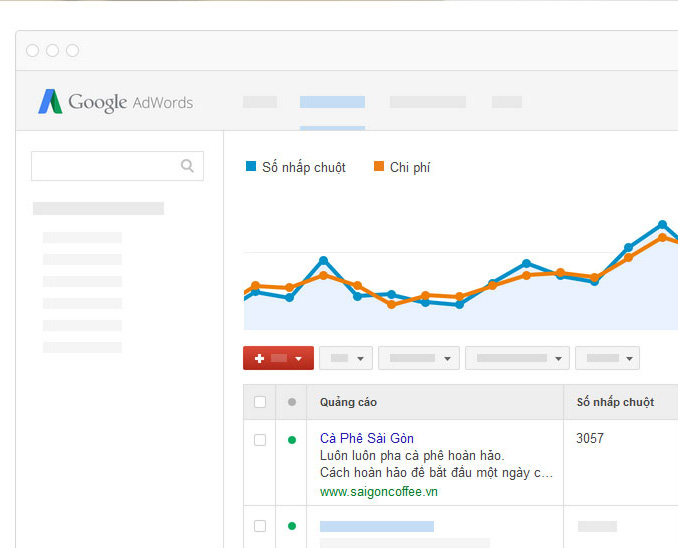Click inside the sidebar search field
Viewport: 678px width, 548px height.
[105, 166]
